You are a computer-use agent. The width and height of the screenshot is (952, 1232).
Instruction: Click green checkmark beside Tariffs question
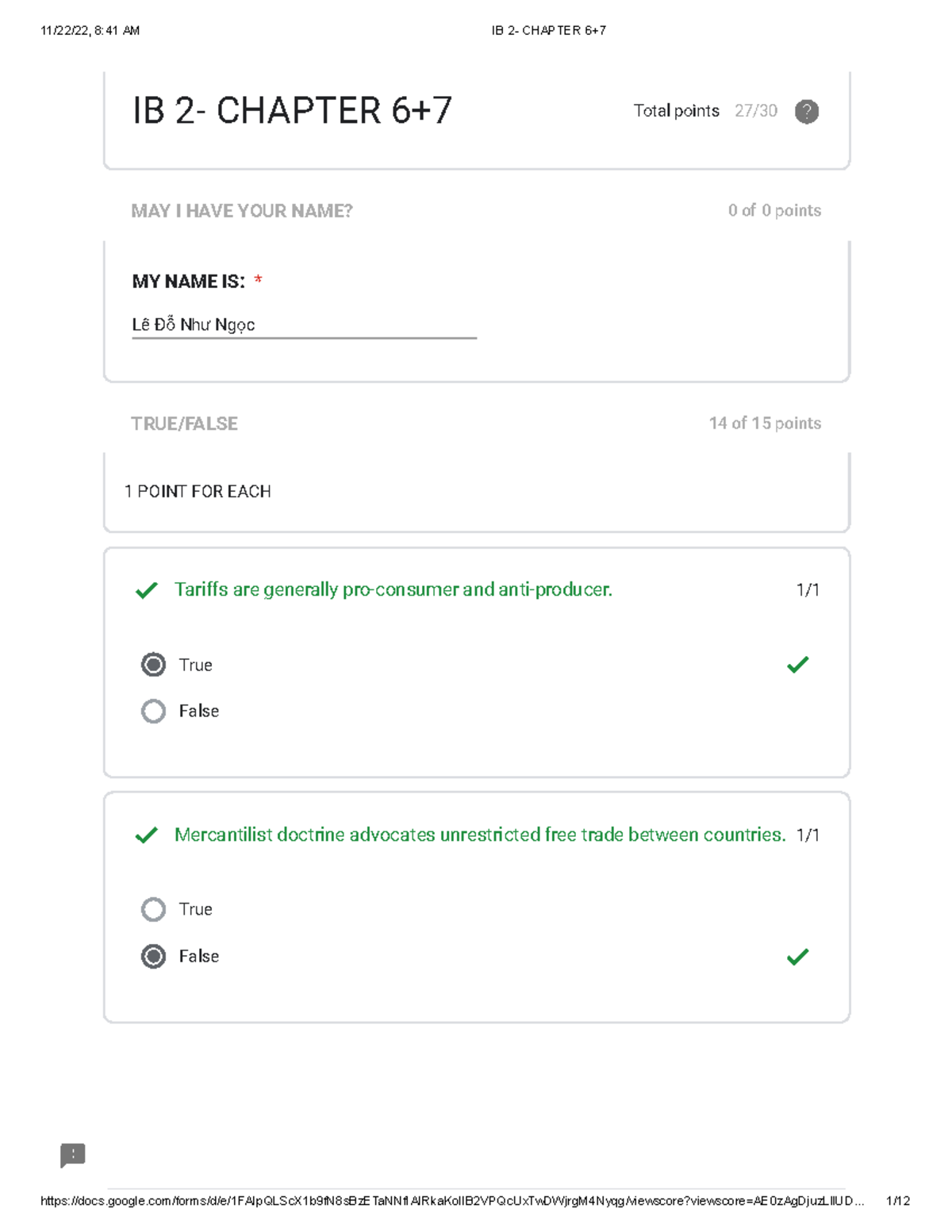tap(146, 591)
